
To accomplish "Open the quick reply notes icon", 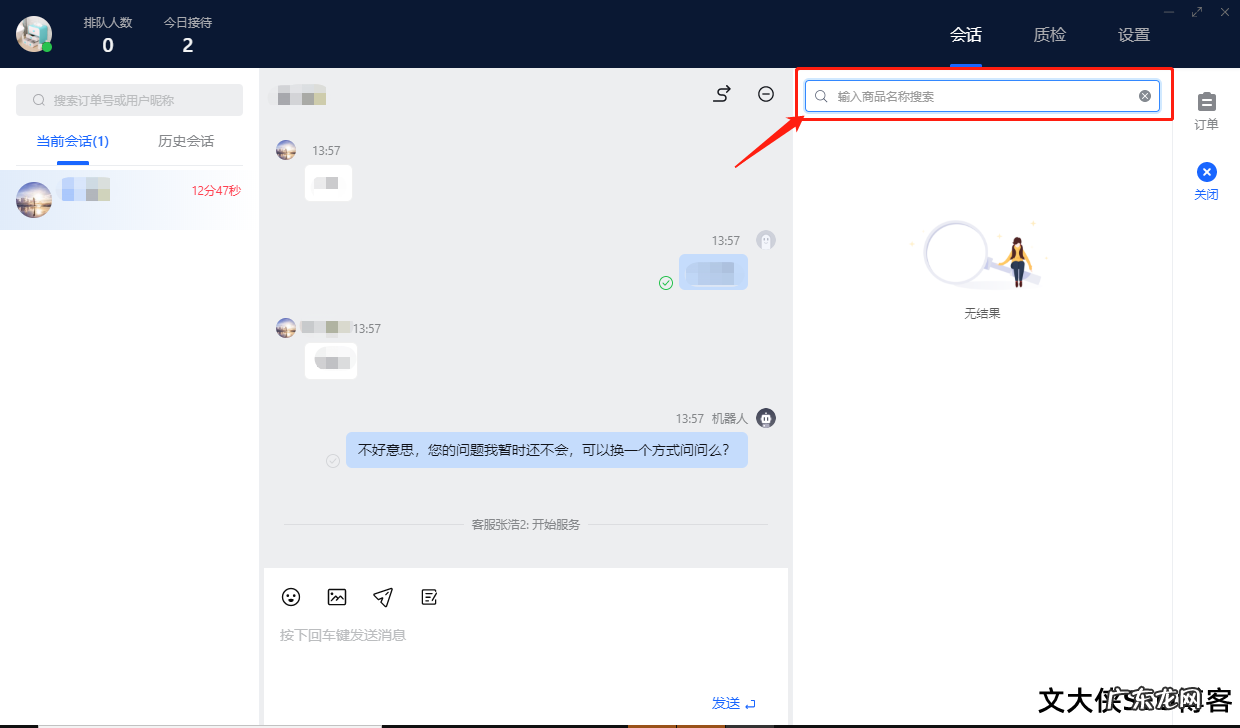I will (429, 597).
